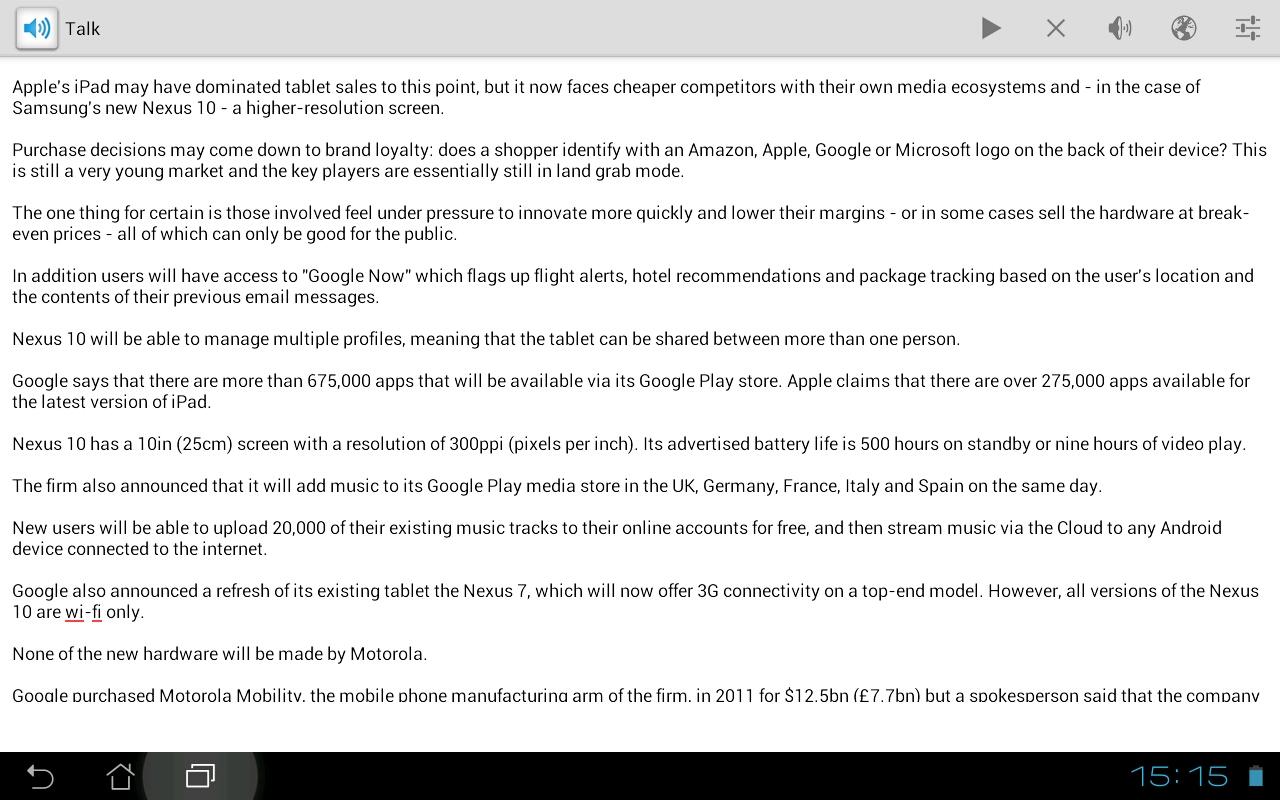Tap the misspelled word "wi-fi"
This screenshot has height=800, width=1280.
tap(83, 612)
